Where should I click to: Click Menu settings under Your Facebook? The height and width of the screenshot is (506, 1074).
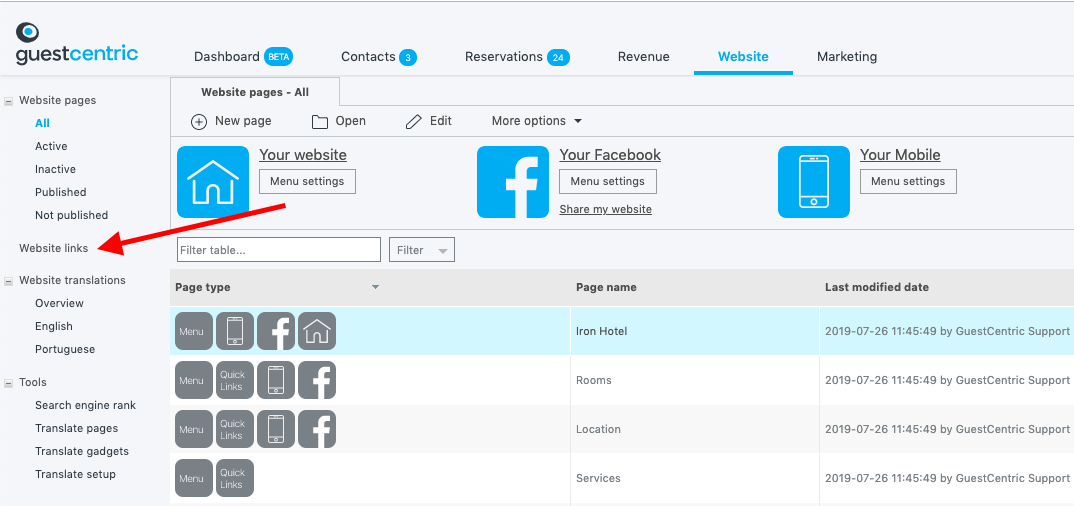pyautogui.click(x=608, y=181)
